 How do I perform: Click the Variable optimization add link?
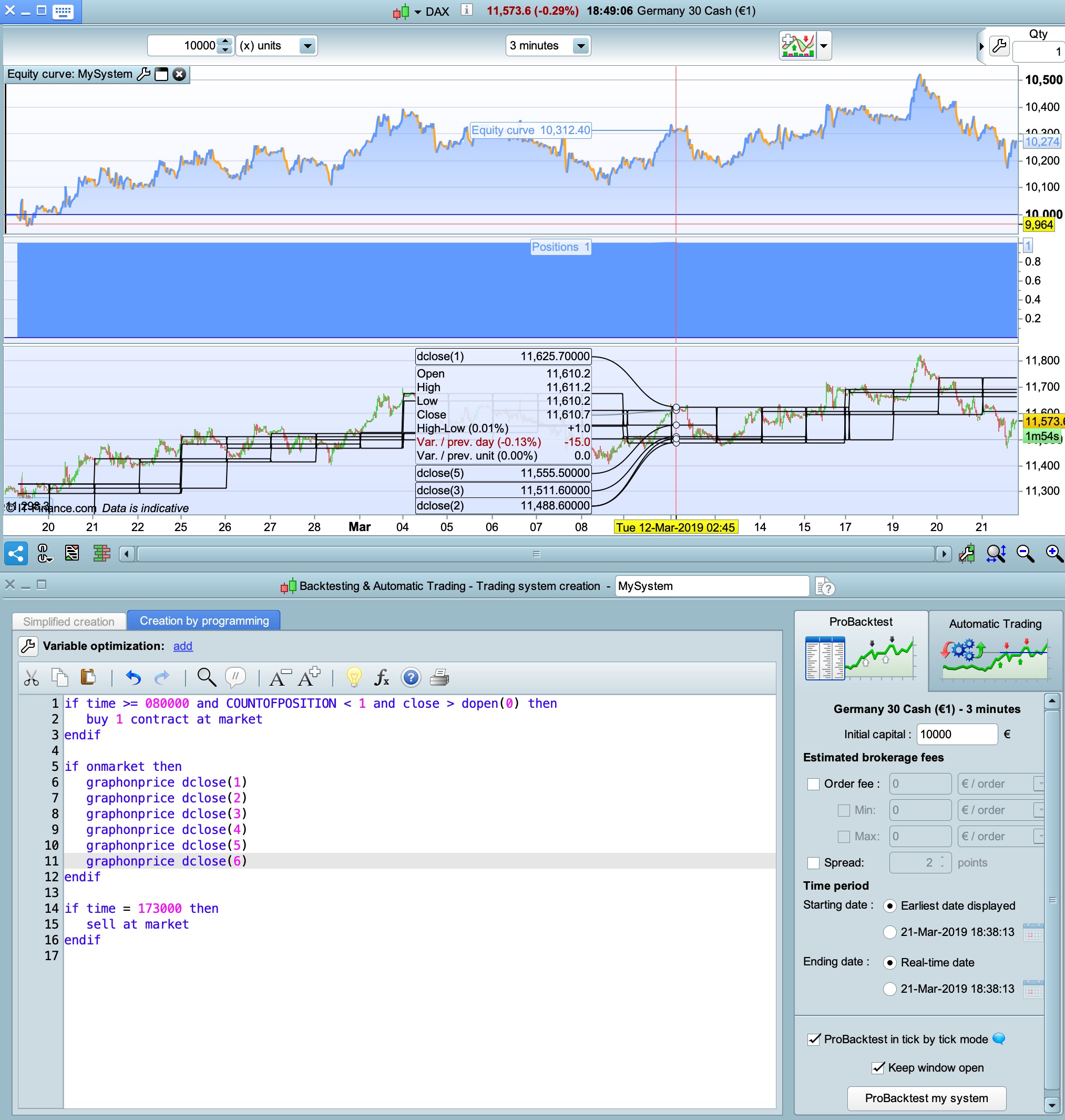point(182,646)
